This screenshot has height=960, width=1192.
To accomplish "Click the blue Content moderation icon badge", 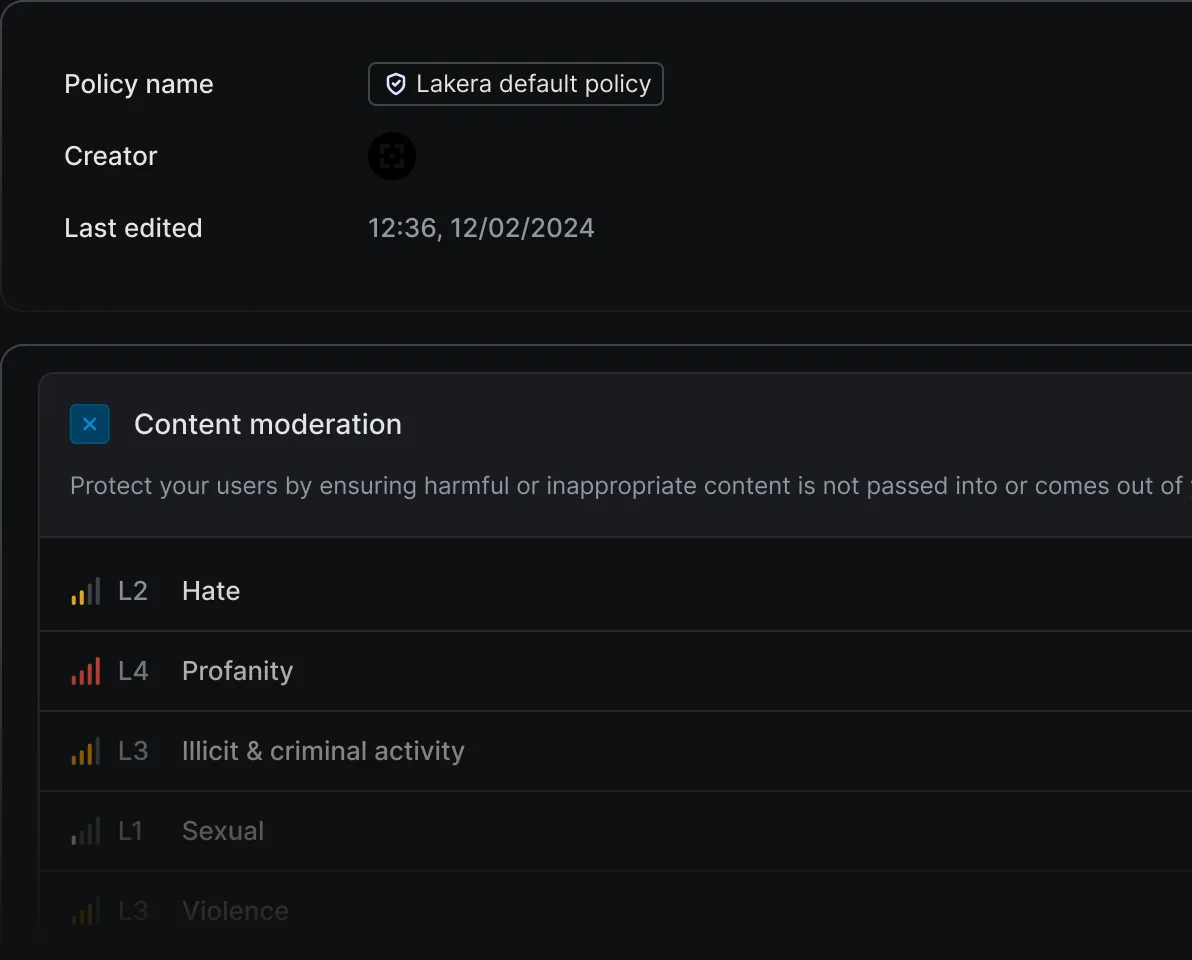I will (90, 424).
